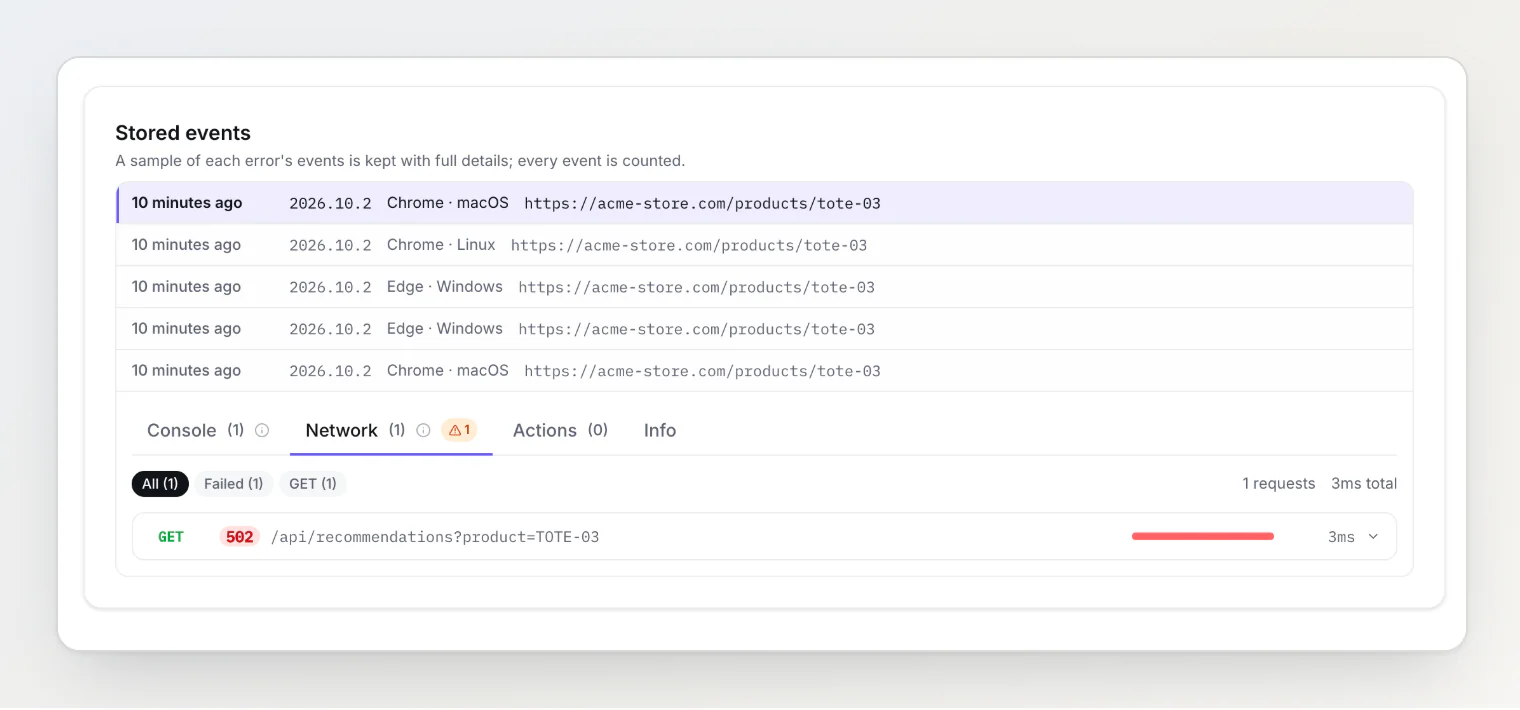The width and height of the screenshot is (1520, 710).
Task: Click the URL in the Chrome · Linux row
Action: [689, 246]
